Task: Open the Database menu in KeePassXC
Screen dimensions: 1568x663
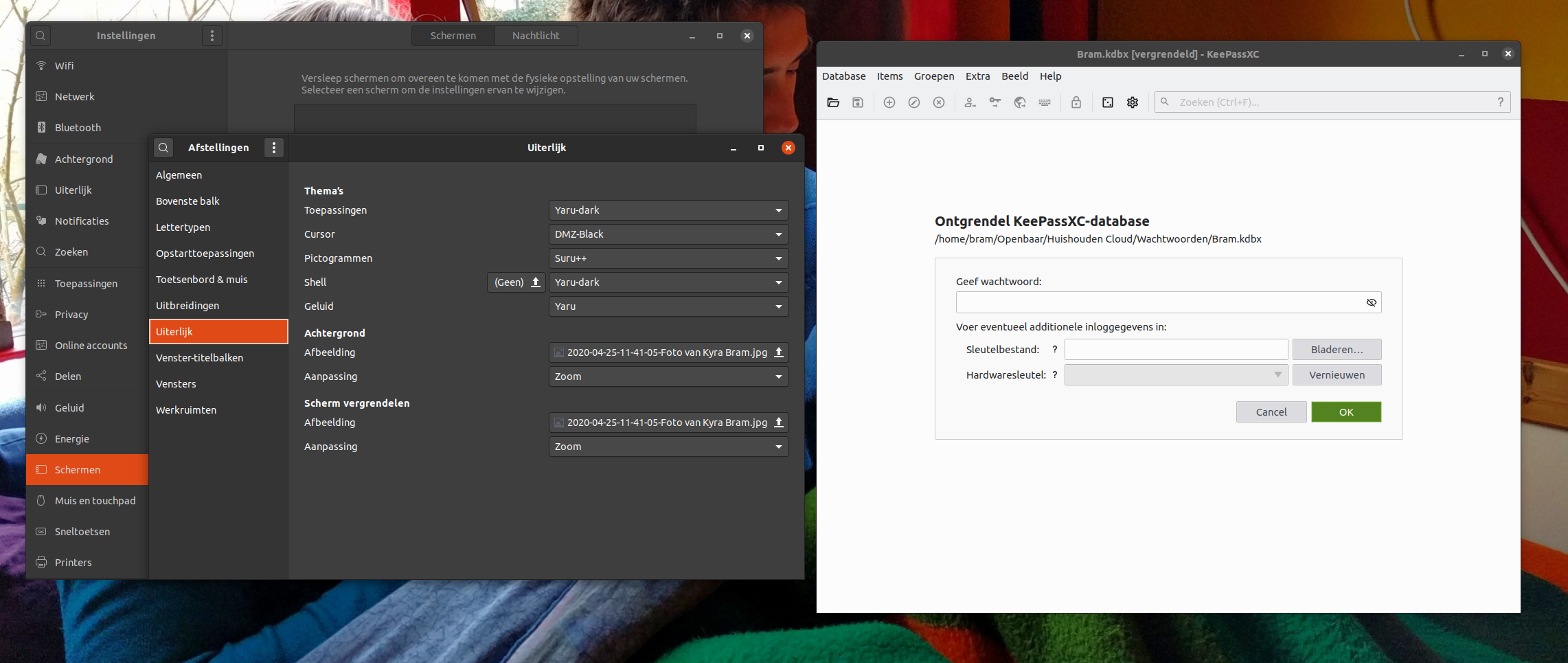Action: point(843,76)
